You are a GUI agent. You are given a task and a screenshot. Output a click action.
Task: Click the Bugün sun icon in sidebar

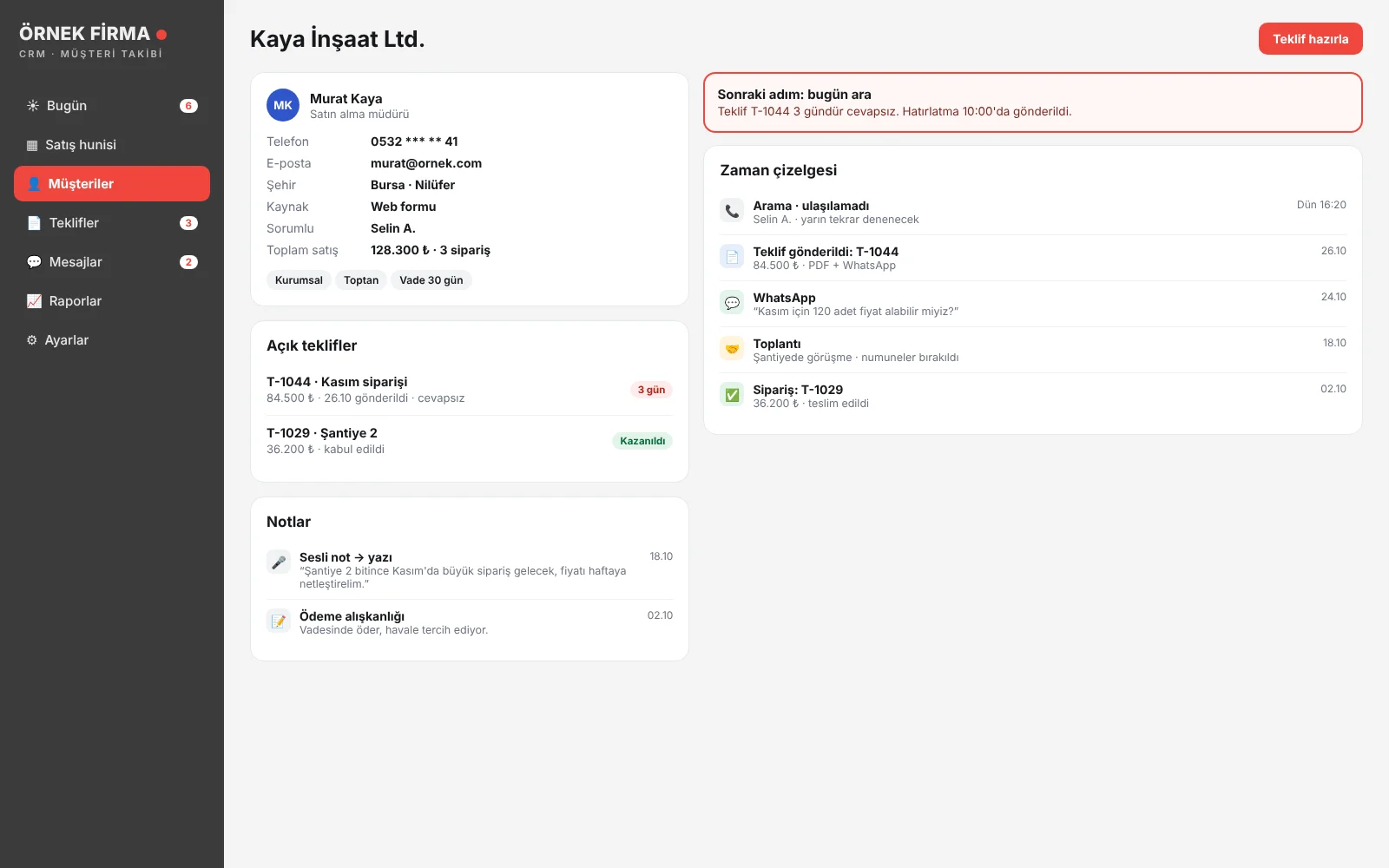coord(33,106)
